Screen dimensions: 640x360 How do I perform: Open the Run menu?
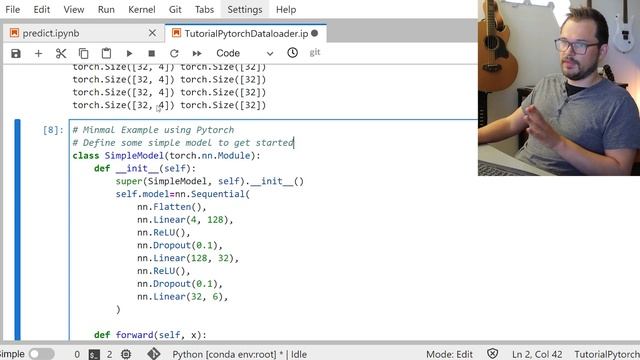point(106,9)
